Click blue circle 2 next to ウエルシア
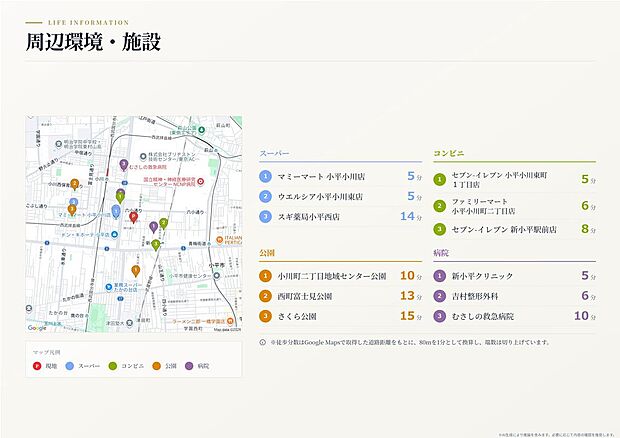620x438 pixels. pyautogui.click(x=265, y=196)
